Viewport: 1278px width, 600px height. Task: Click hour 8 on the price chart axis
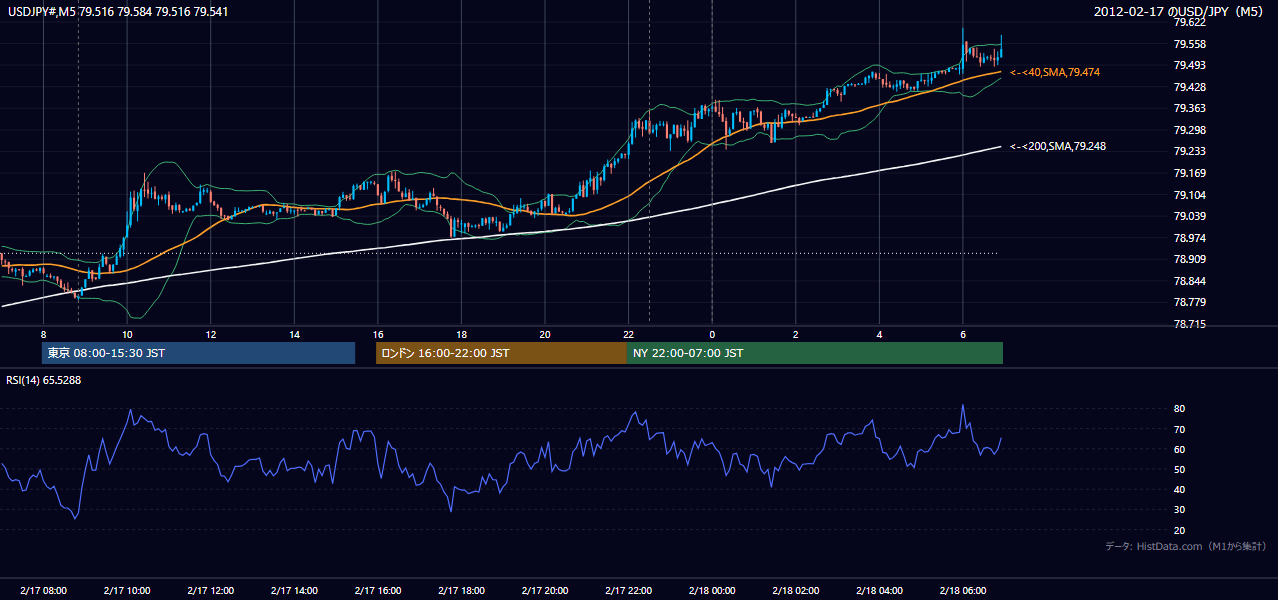pos(43,334)
